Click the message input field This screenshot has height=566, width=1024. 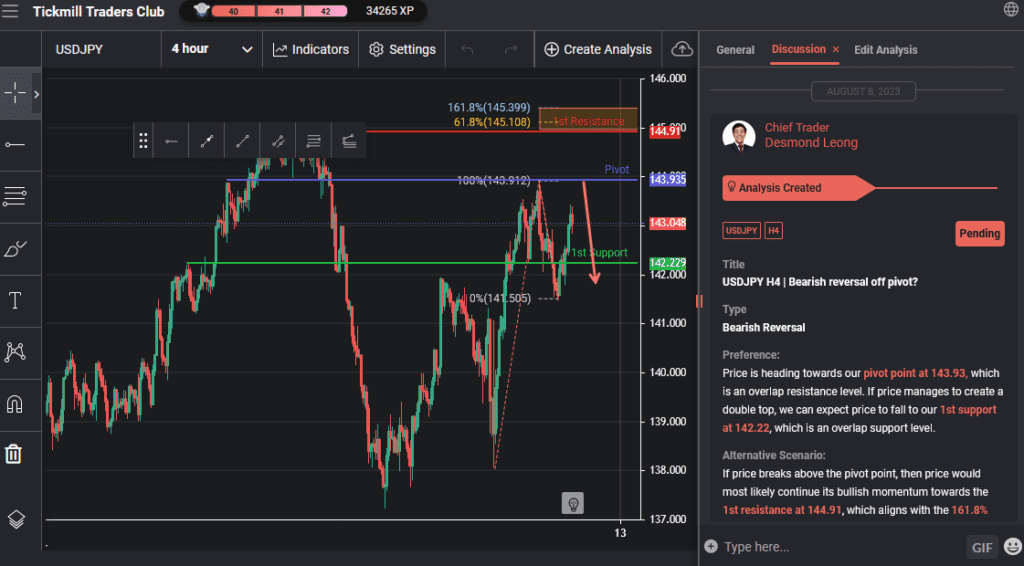tap(841, 546)
